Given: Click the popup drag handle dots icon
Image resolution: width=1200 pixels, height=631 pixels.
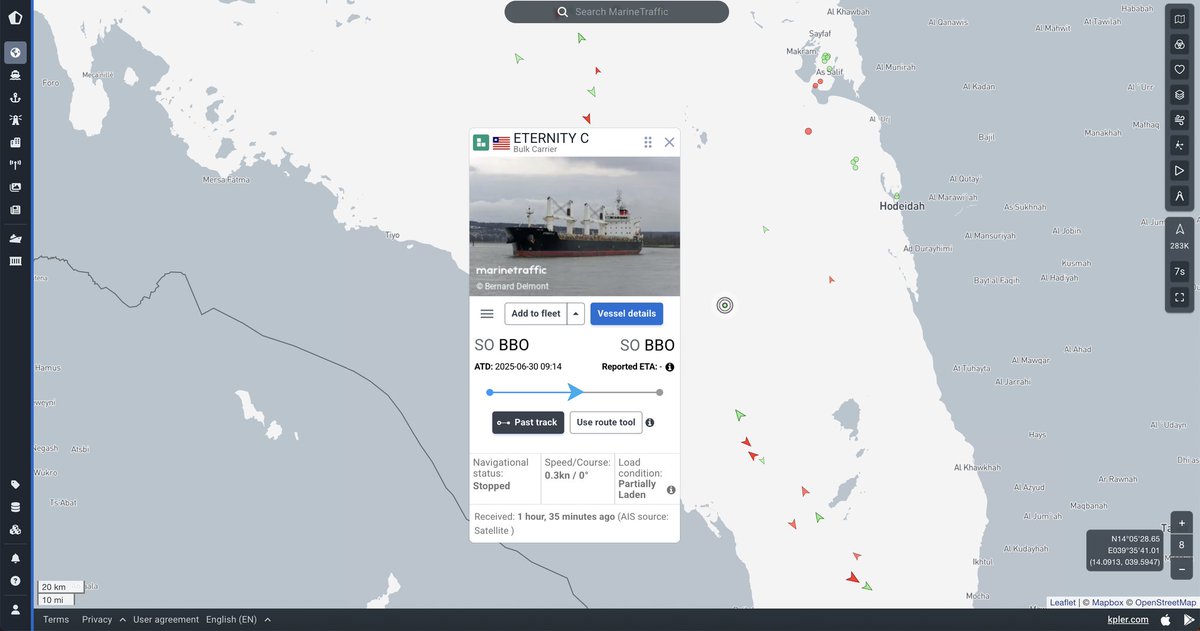Looking at the screenshot, I should coord(648,142).
